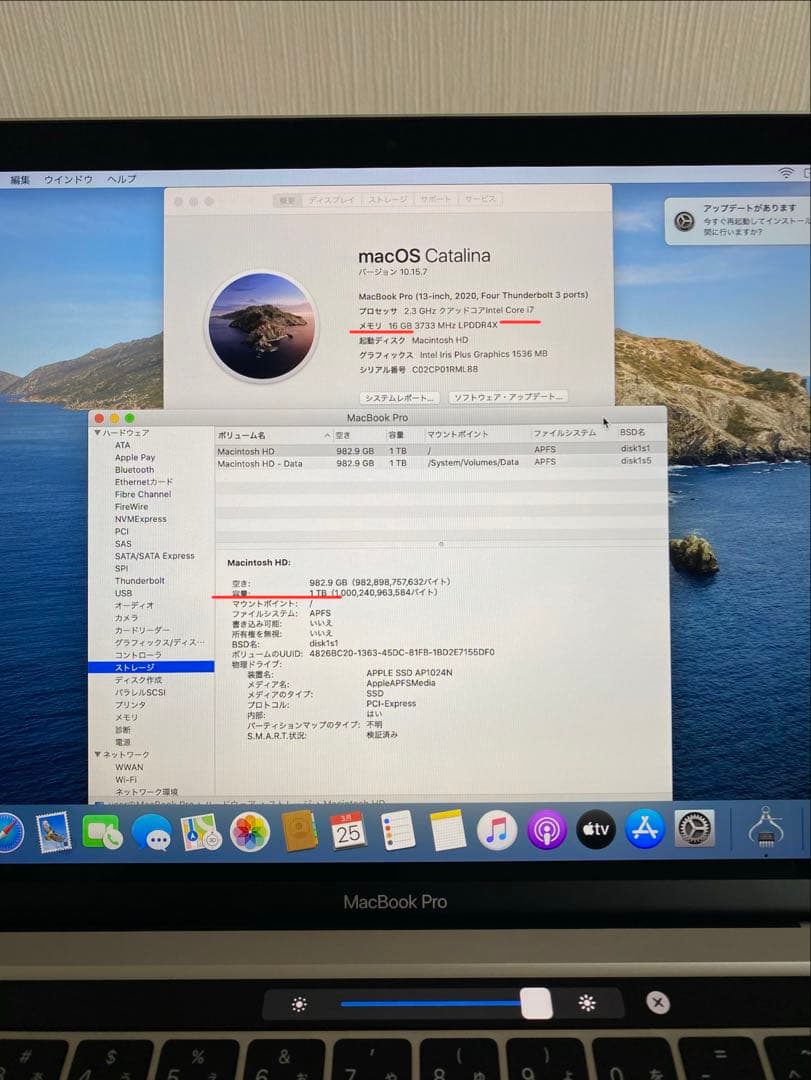
Task: Sort by ファイルシステム column header
Action: tap(564, 433)
